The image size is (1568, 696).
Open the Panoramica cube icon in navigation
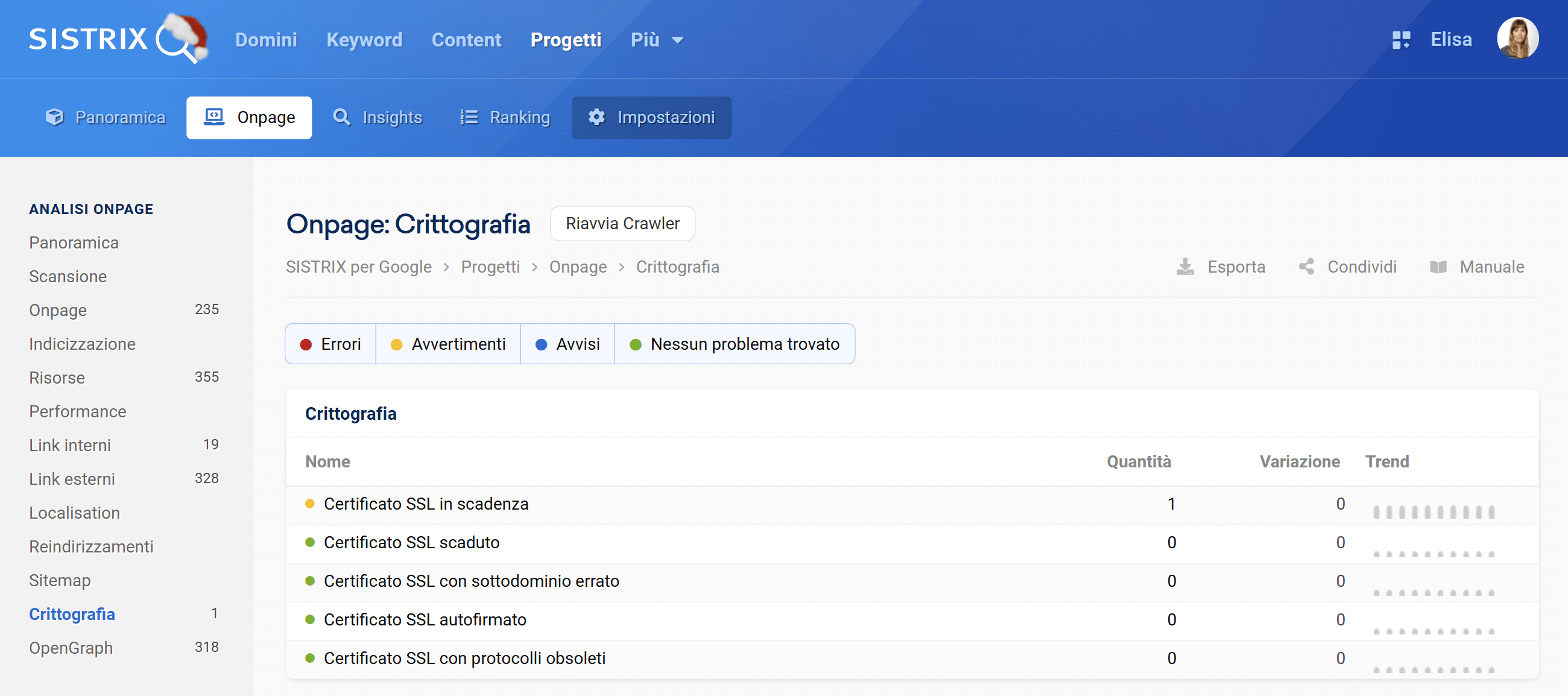coord(54,117)
